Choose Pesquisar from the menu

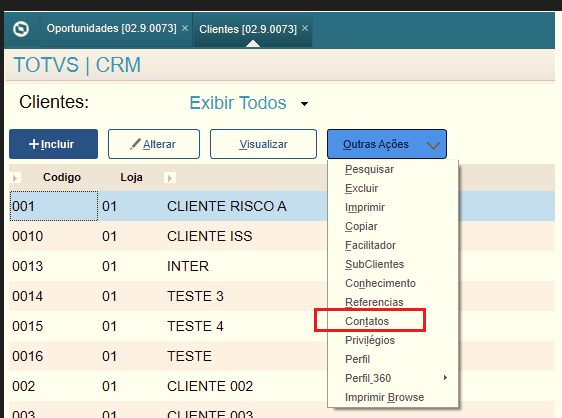[369, 169]
